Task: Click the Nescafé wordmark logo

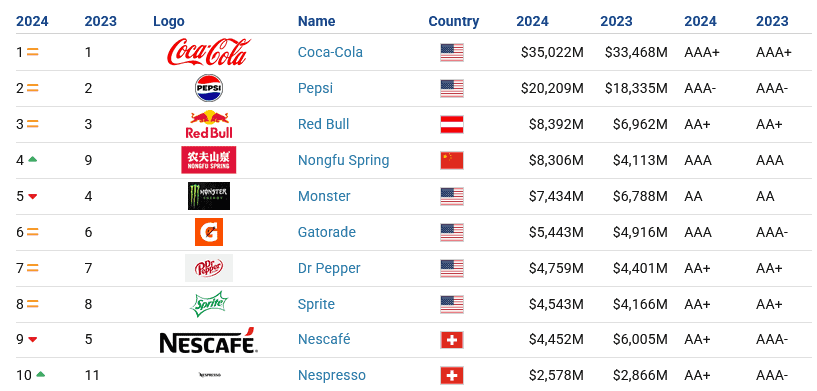Action: point(207,340)
